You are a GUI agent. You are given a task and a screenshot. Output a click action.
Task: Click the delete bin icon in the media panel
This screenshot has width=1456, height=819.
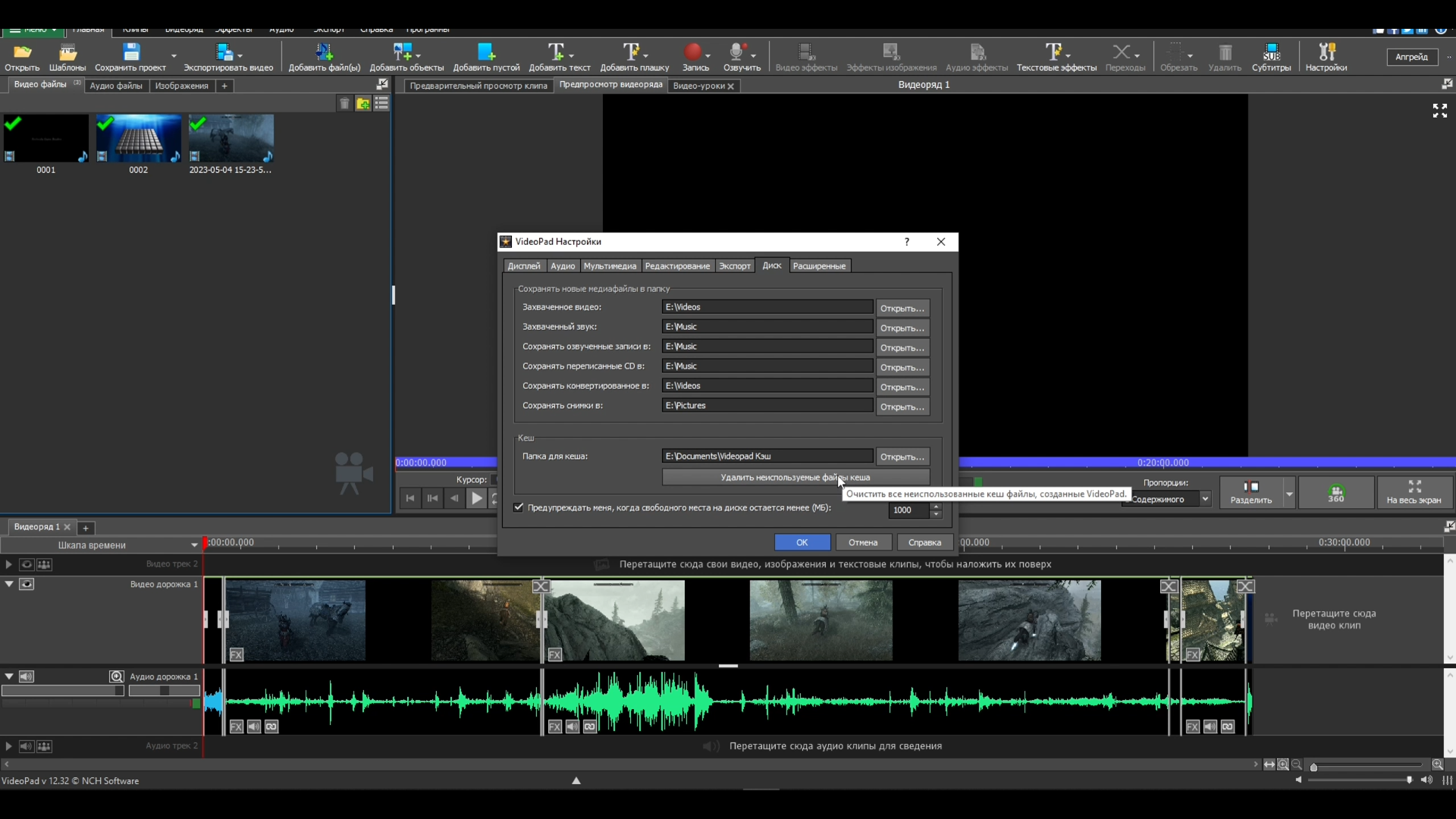pos(344,104)
